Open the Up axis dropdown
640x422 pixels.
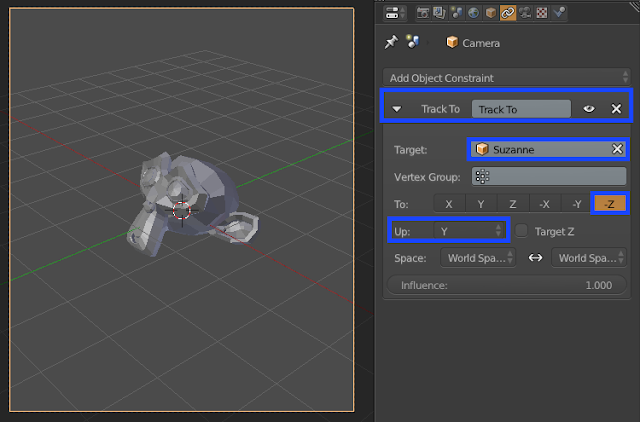(469, 231)
